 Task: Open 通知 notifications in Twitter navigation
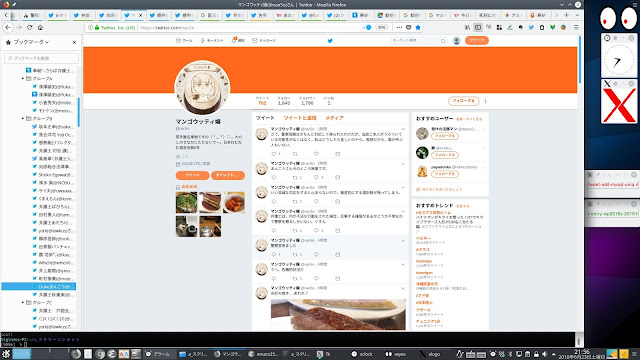[238, 40]
